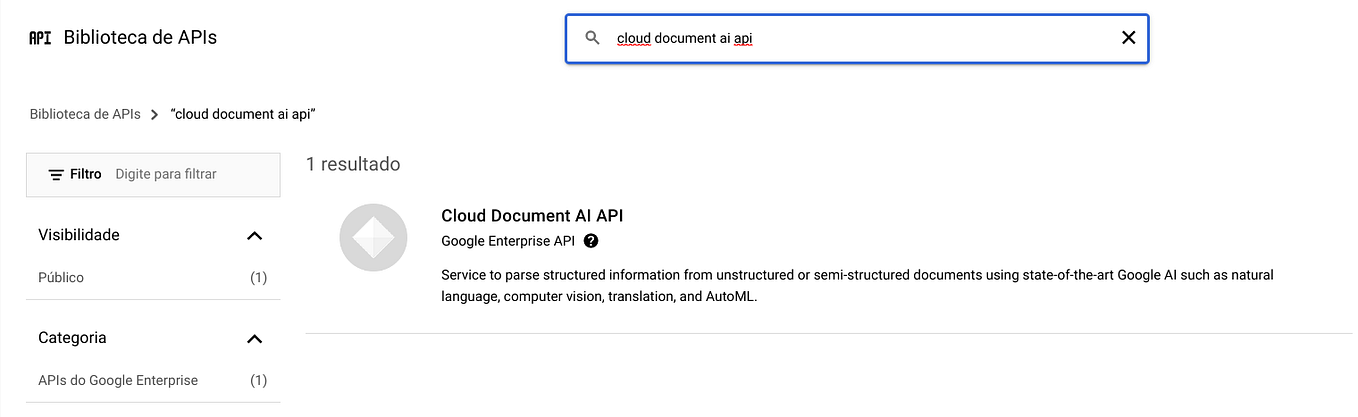This screenshot has height=417, width=1358.
Task: Click the API description starting "Service to parse"
Action: (857, 286)
